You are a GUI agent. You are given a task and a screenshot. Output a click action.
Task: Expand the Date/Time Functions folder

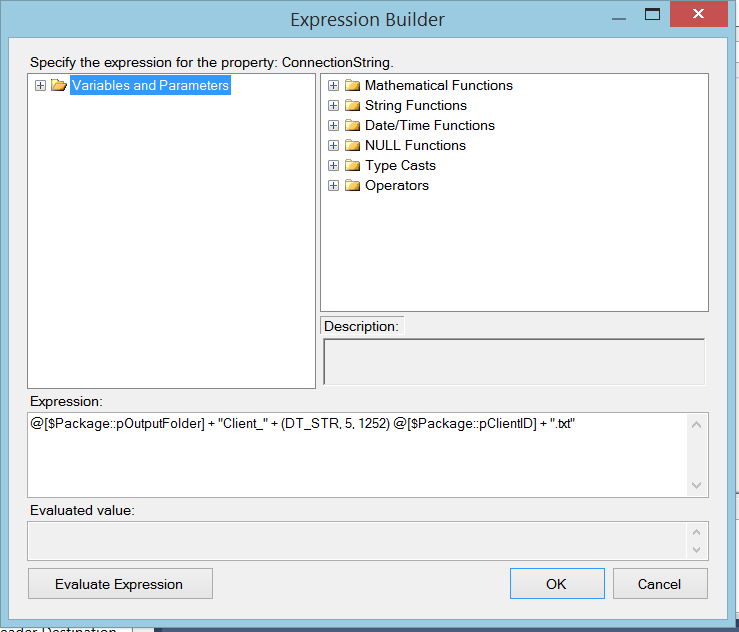click(x=333, y=125)
